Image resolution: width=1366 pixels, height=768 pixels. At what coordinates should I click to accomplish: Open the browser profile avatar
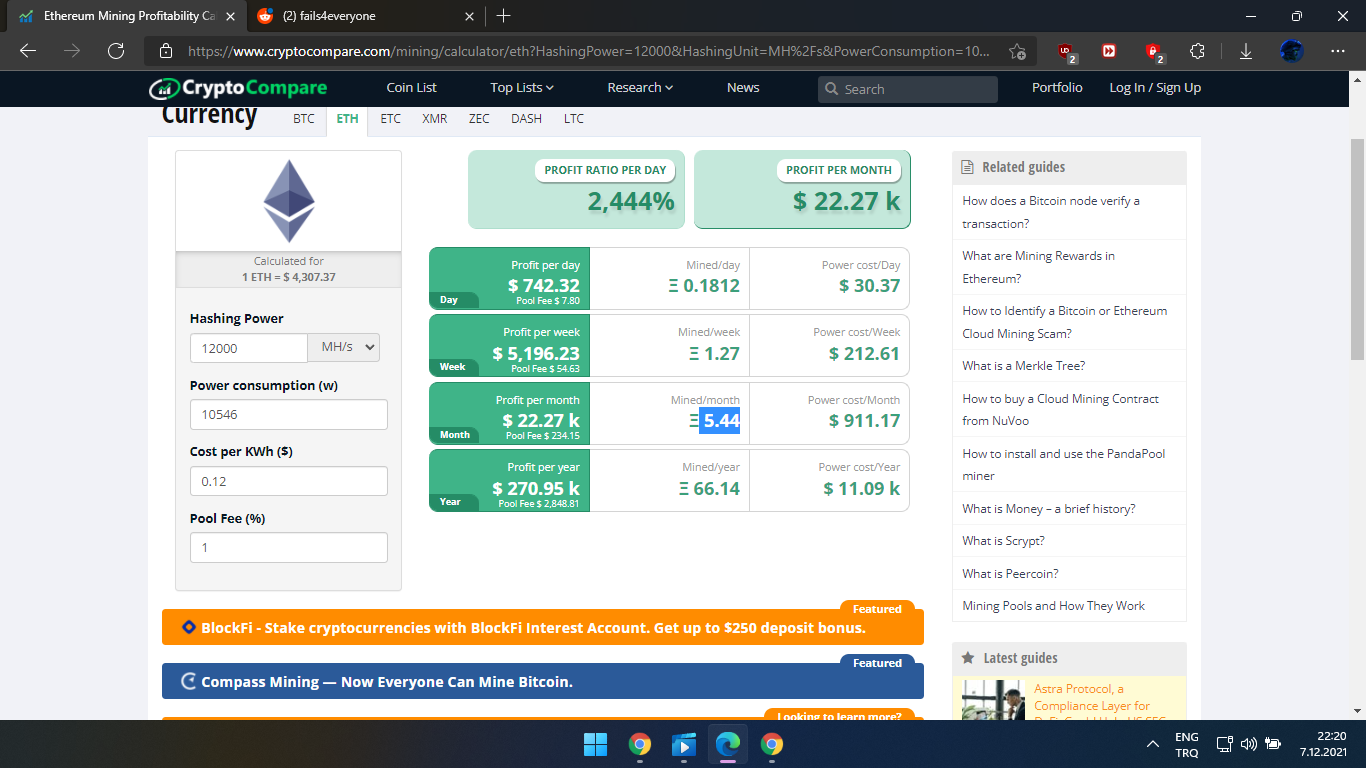pyautogui.click(x=1292, y=51)
